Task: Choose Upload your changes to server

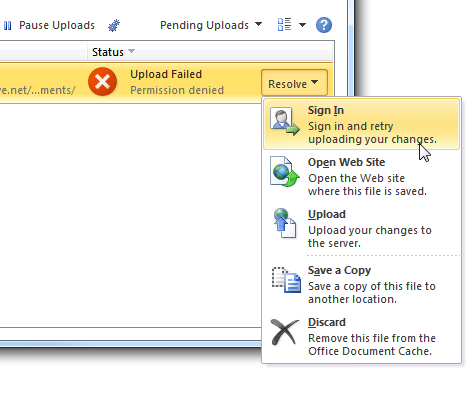Action: [x=361, y=228]
